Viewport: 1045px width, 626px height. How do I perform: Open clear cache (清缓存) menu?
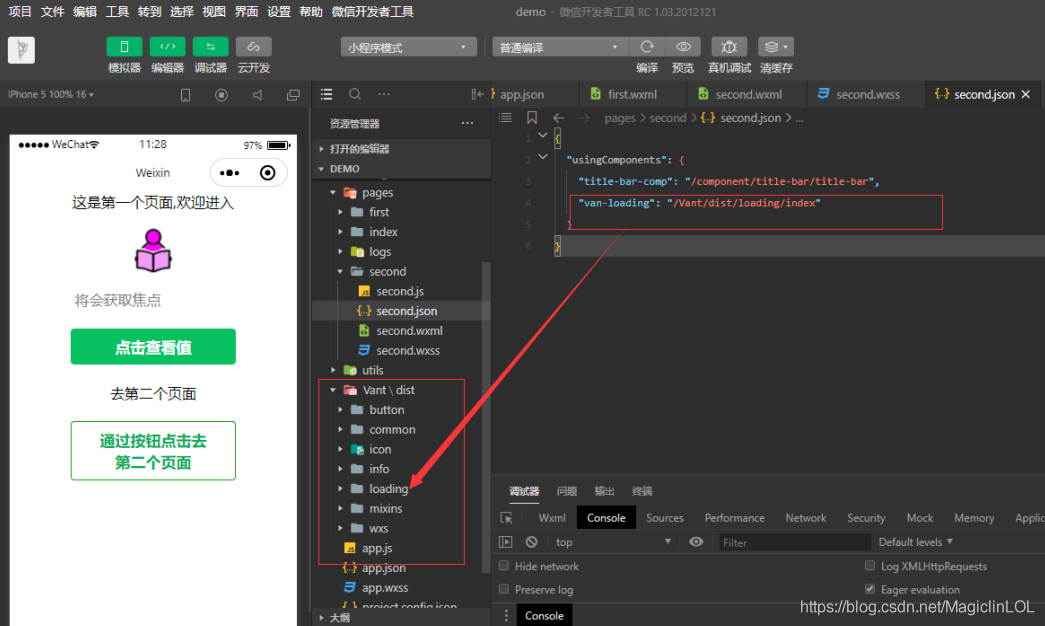pos(776,47)
